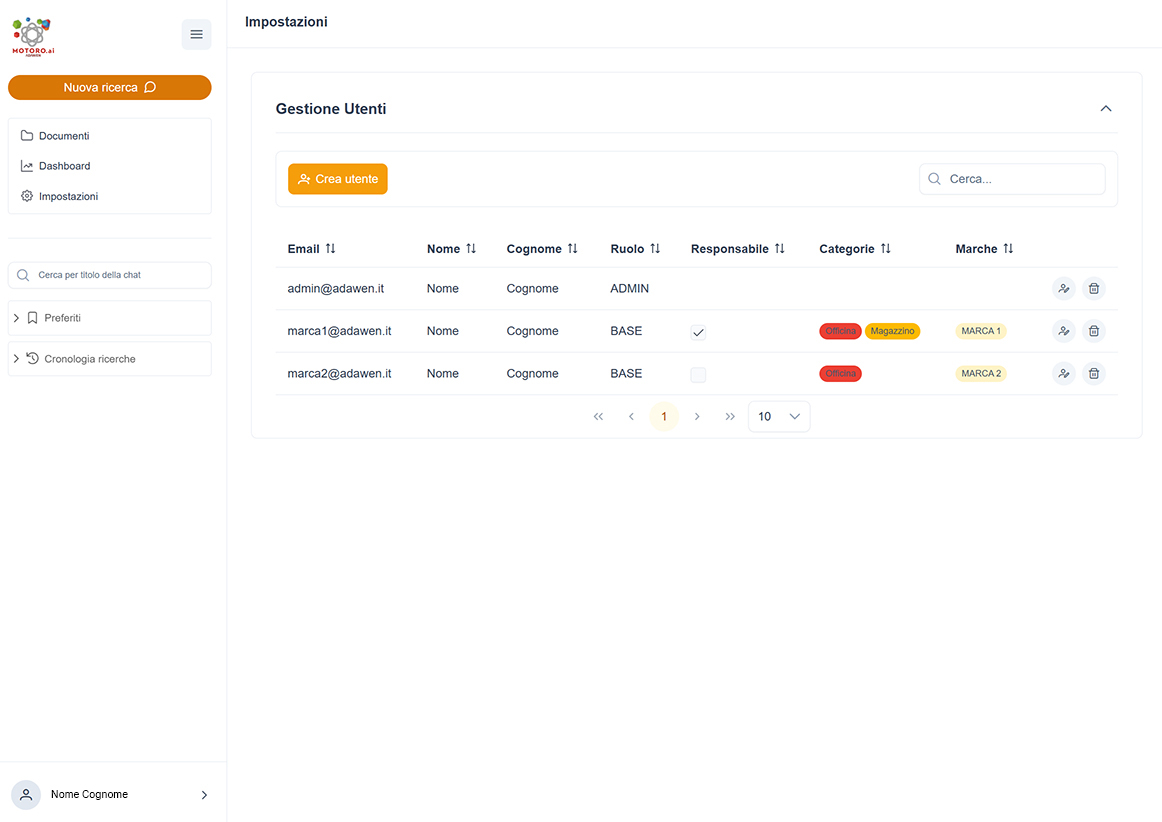The height and width of the screenshot is (822, 1162).
Task: Delete the marca2@adawen.it user
Action: click(1094, 374)
